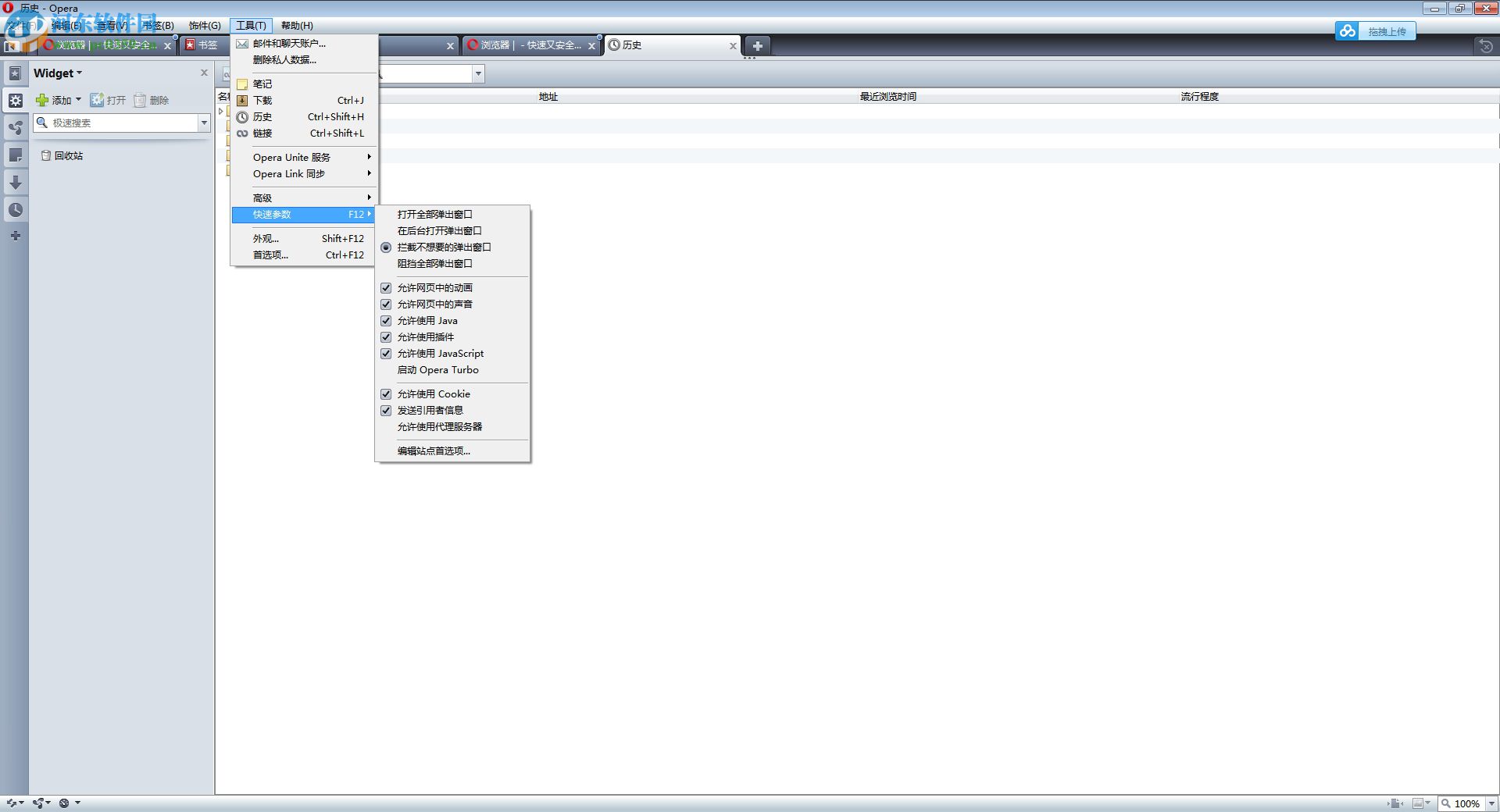
Task: Expand the 添加 dropdown arrow
Action: (77, 100)
